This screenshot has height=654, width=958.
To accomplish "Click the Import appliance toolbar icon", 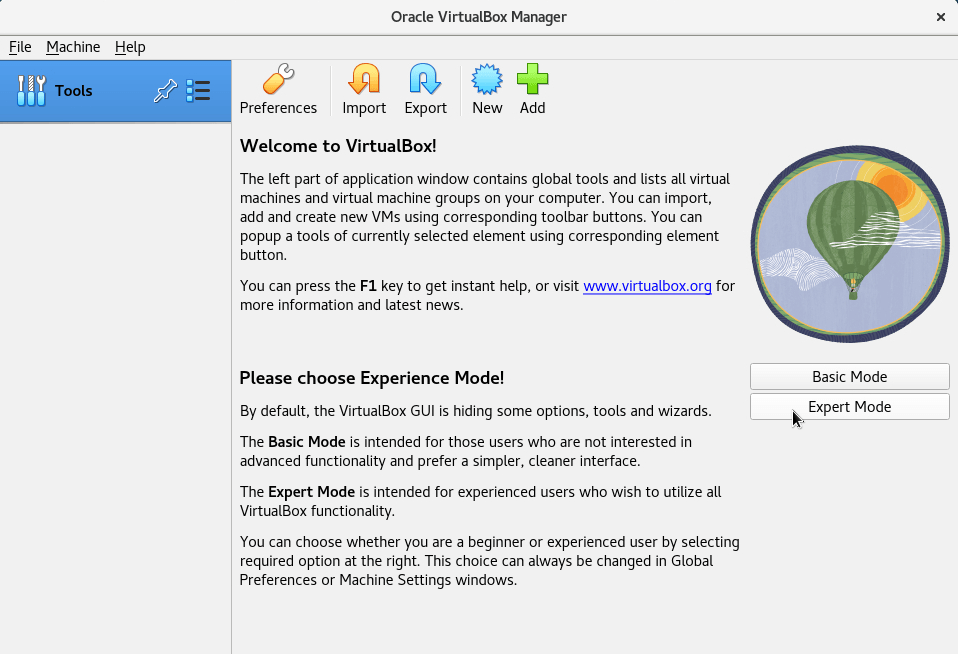I will pos(364,89).
